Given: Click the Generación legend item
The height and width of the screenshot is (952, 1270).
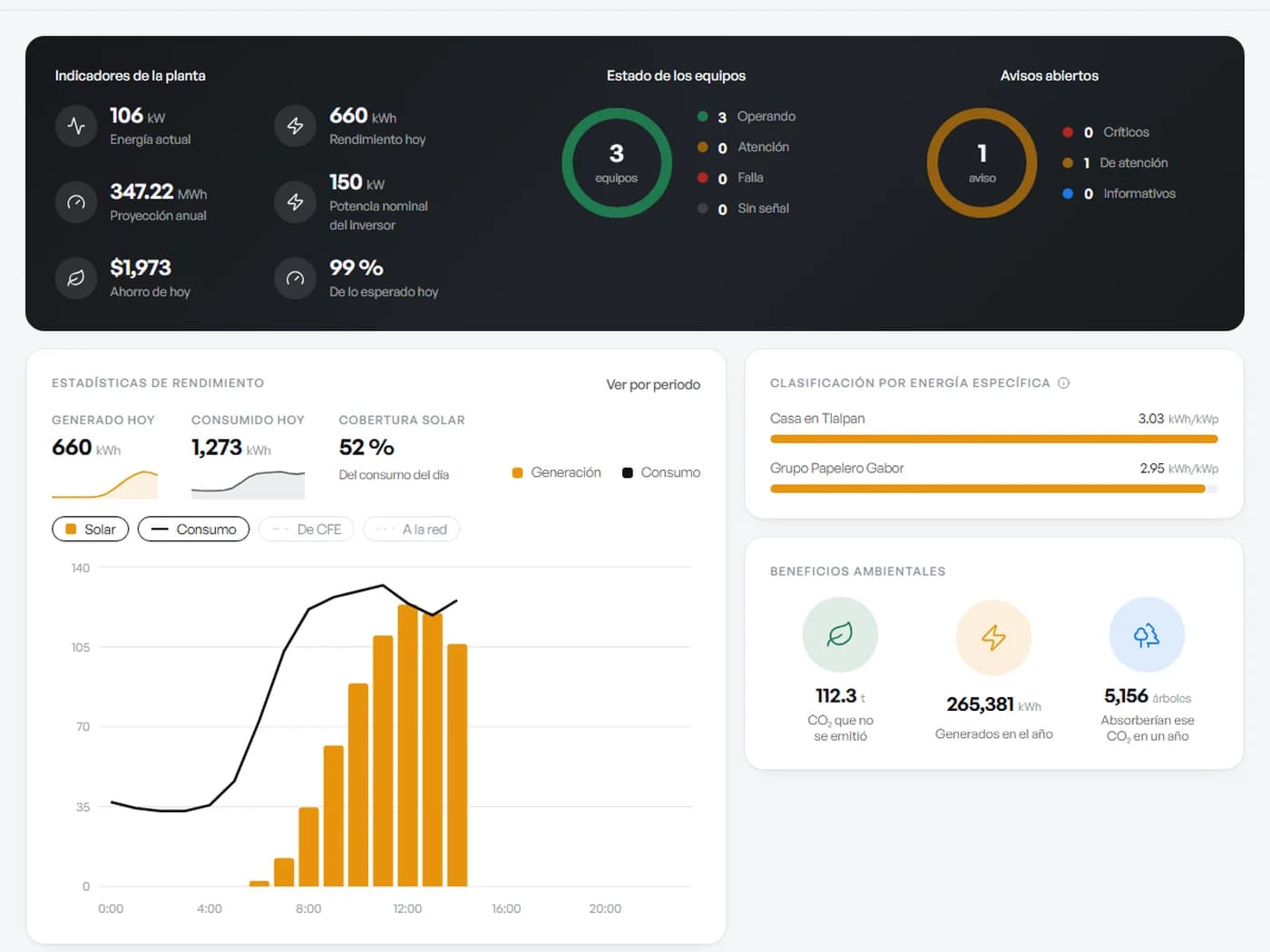Looking at the screenshot, I should click(556, 472).
